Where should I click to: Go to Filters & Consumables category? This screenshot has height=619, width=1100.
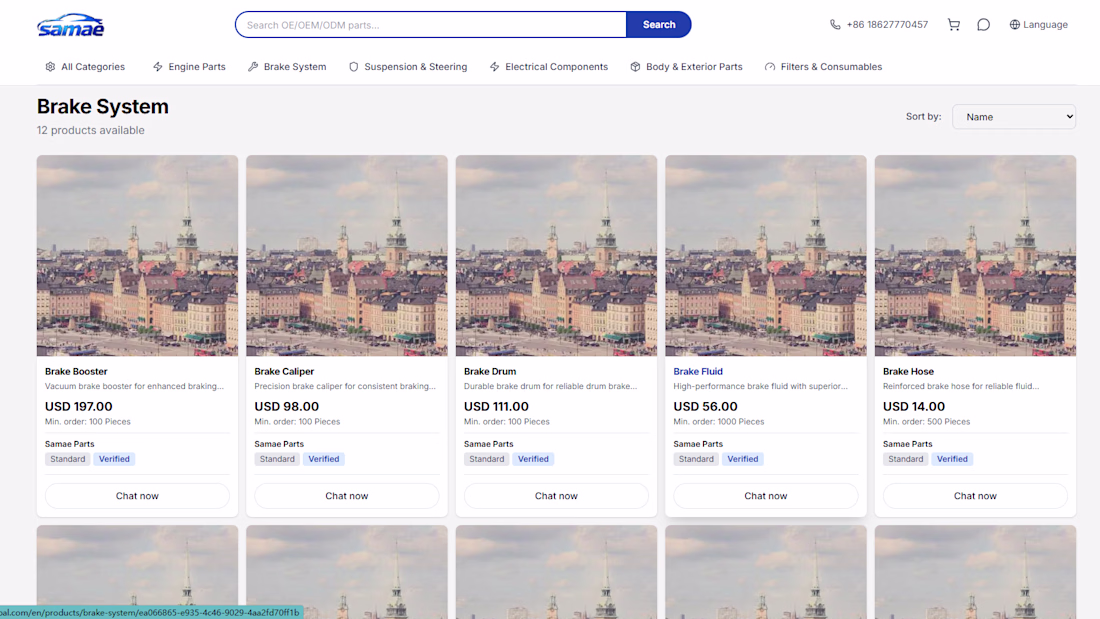(824, 67)
